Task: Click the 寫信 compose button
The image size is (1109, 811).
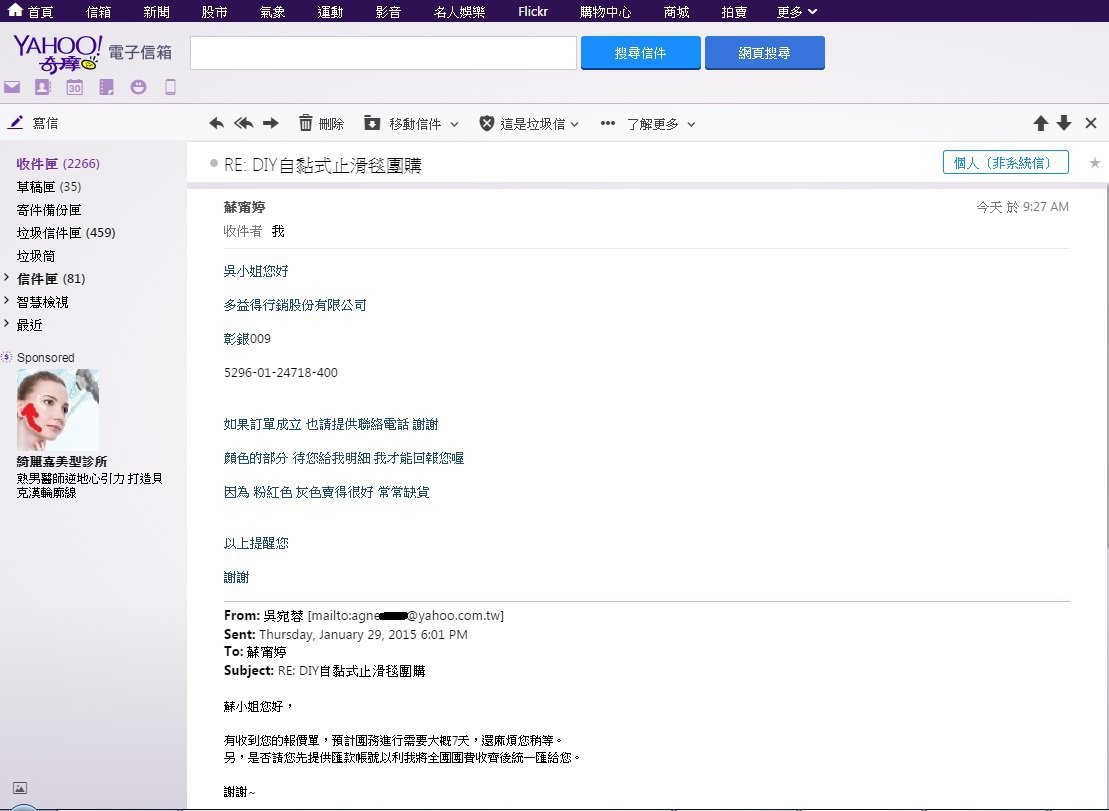Action: tap(34, 123)
